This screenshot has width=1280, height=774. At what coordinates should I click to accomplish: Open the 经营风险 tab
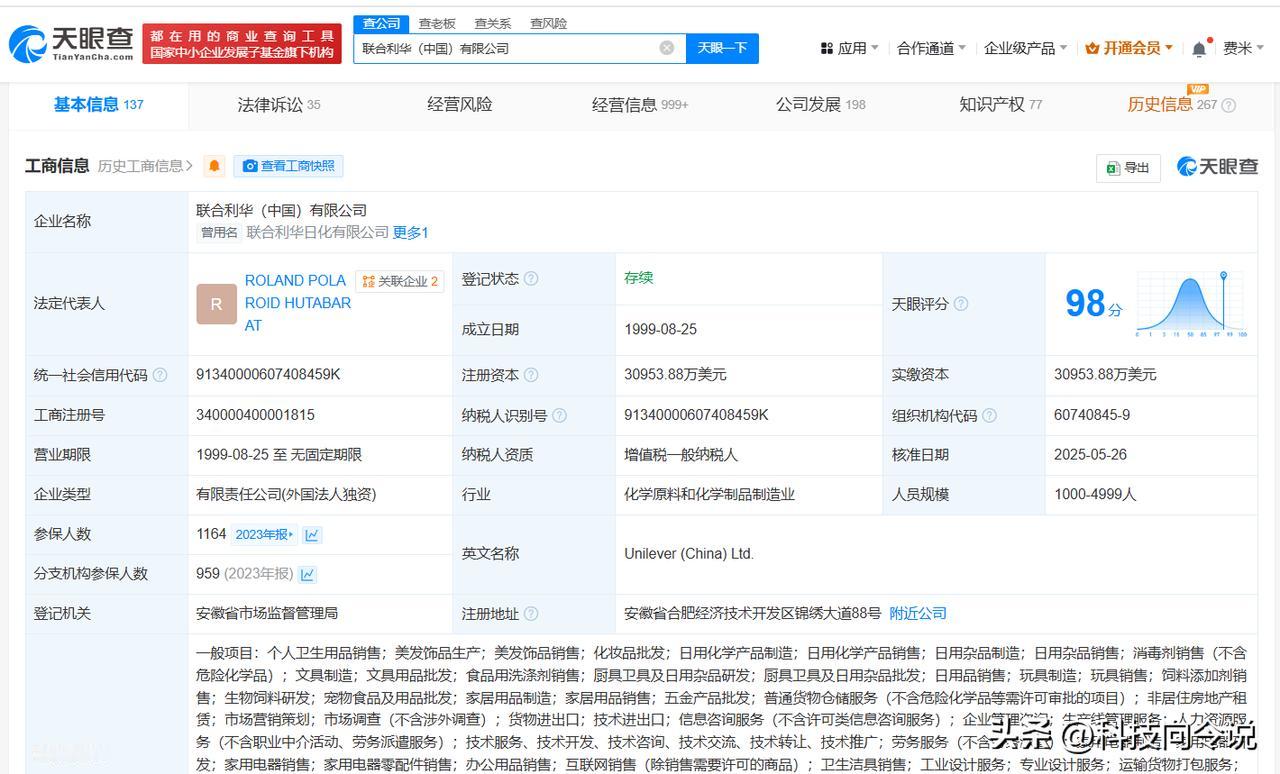coord(460,105)
